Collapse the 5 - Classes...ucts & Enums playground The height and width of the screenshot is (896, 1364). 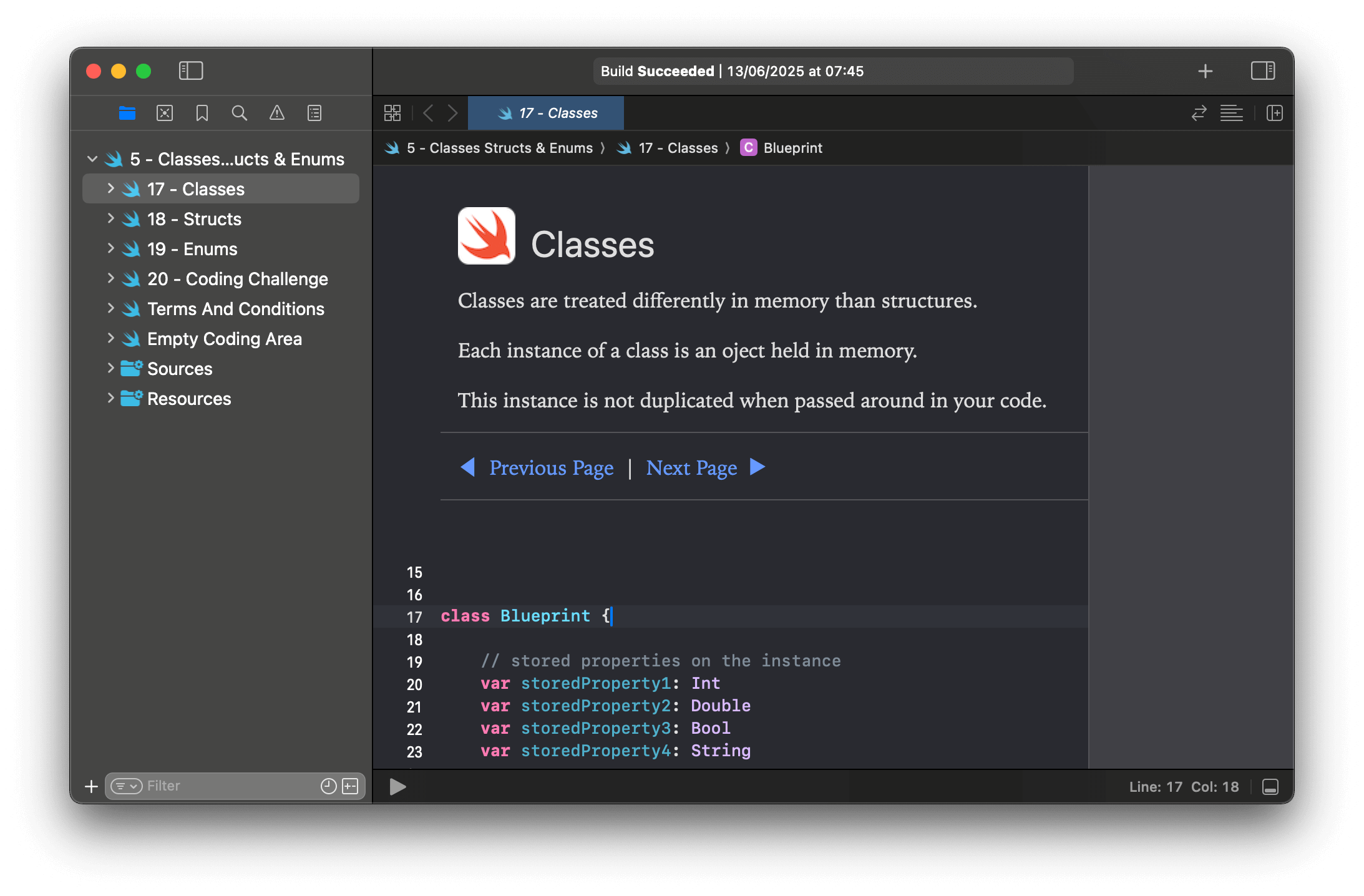pos(92,158)
